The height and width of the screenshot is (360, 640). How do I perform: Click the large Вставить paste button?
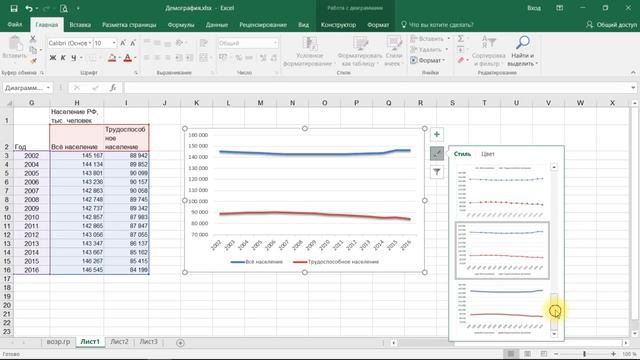coord(14,49)
